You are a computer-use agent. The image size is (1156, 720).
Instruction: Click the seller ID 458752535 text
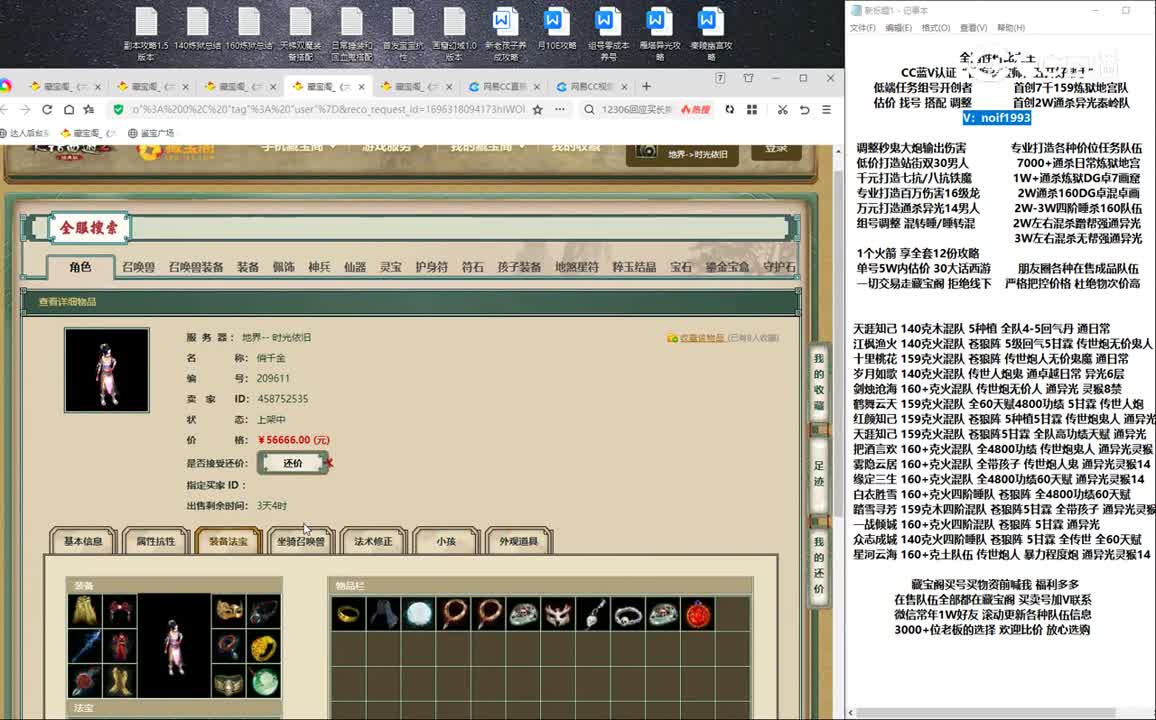point(282,399)
